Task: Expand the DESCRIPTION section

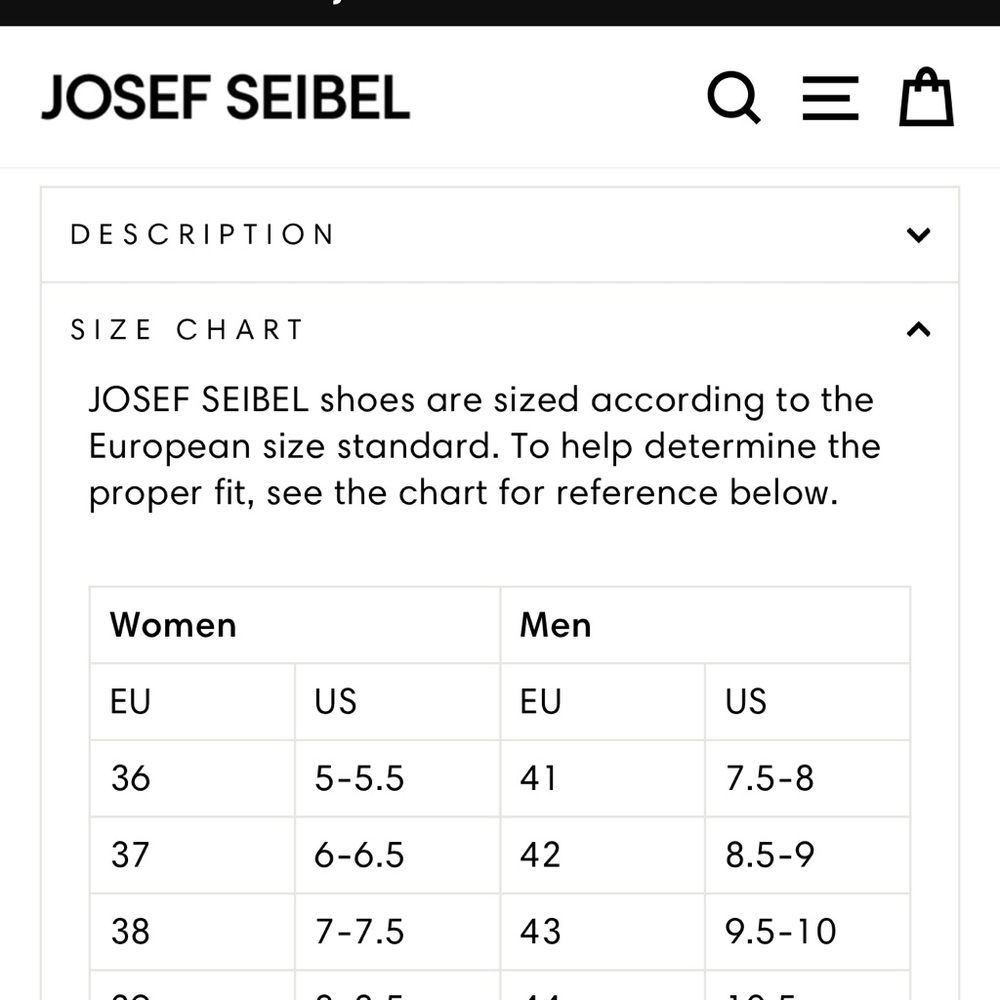Action: point(500,234)
